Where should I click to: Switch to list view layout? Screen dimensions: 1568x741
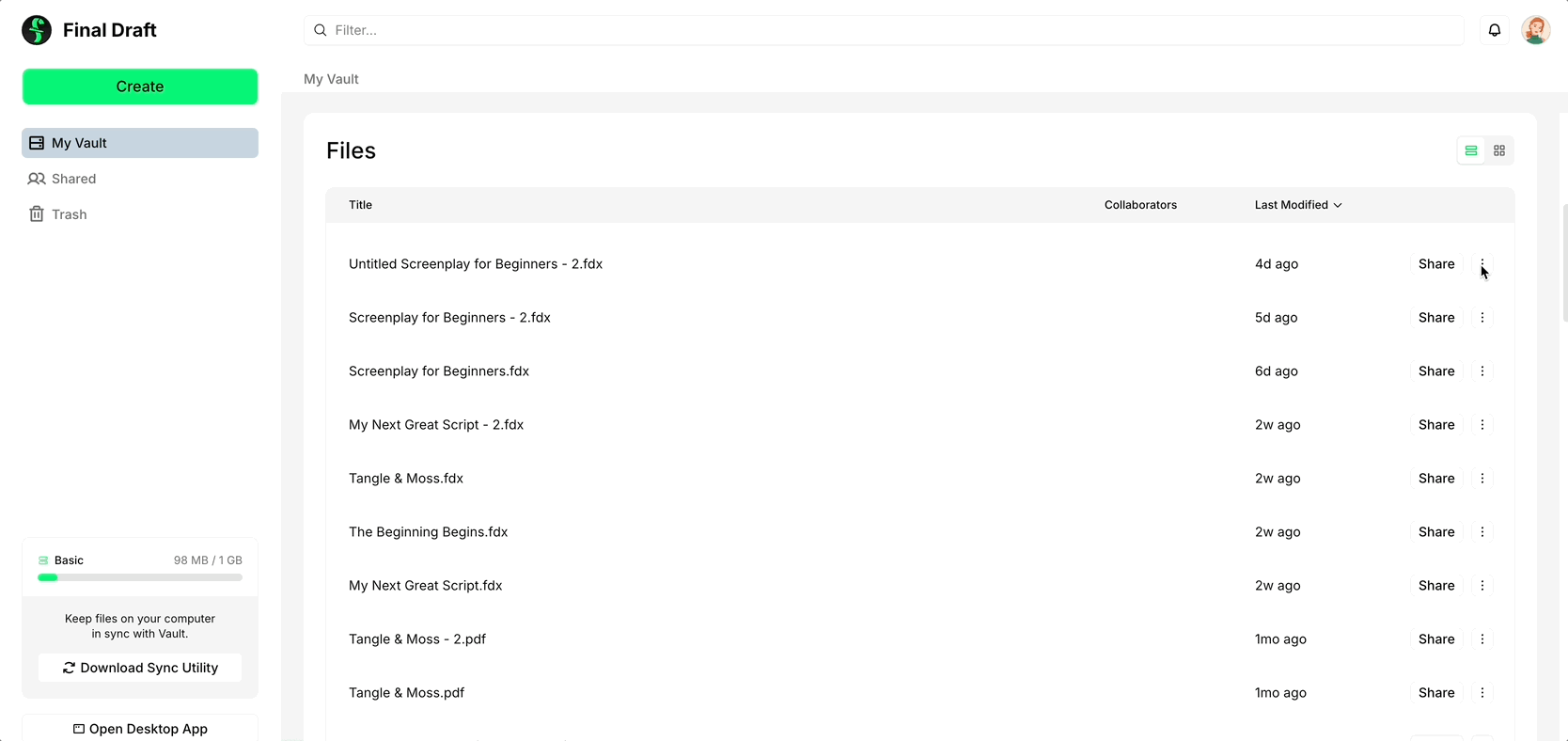click(1470, 150)
